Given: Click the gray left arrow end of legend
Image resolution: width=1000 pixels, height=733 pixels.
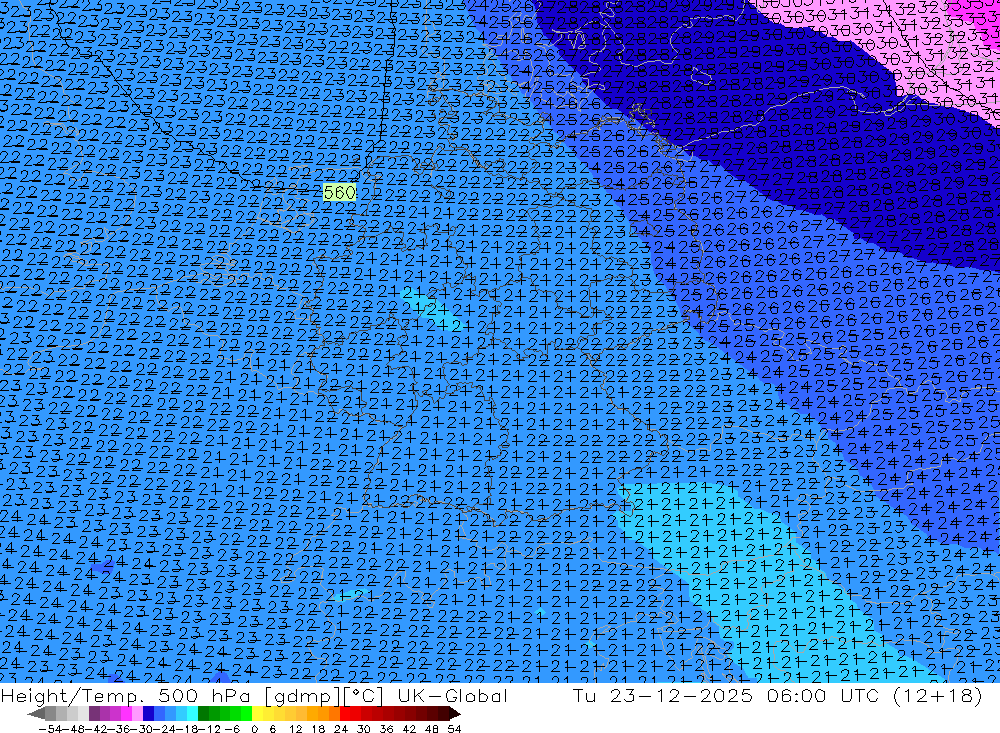Looking at the screenshot, I should 36,714.
